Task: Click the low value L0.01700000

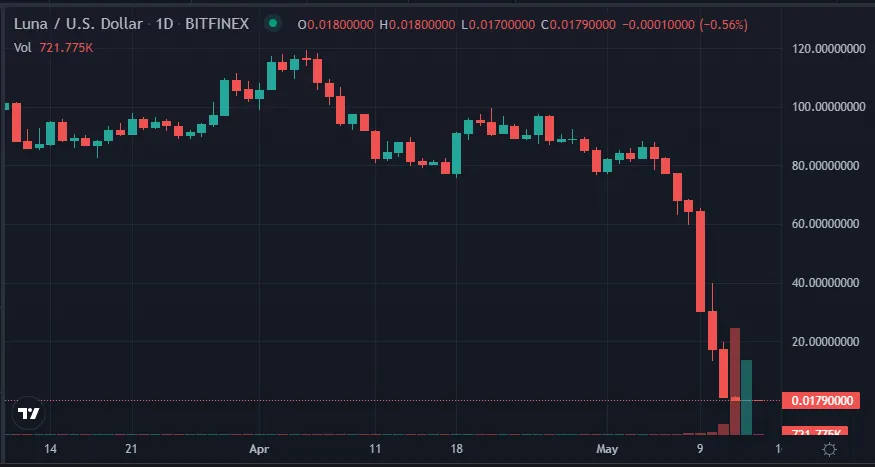Action: [x=497, y=25]
